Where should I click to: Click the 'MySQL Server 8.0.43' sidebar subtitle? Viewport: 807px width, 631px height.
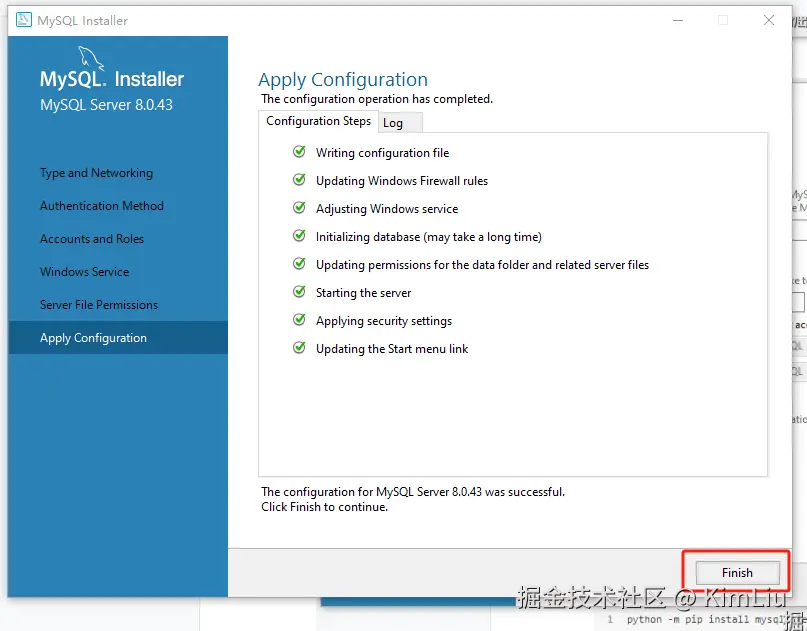(106, 105)
